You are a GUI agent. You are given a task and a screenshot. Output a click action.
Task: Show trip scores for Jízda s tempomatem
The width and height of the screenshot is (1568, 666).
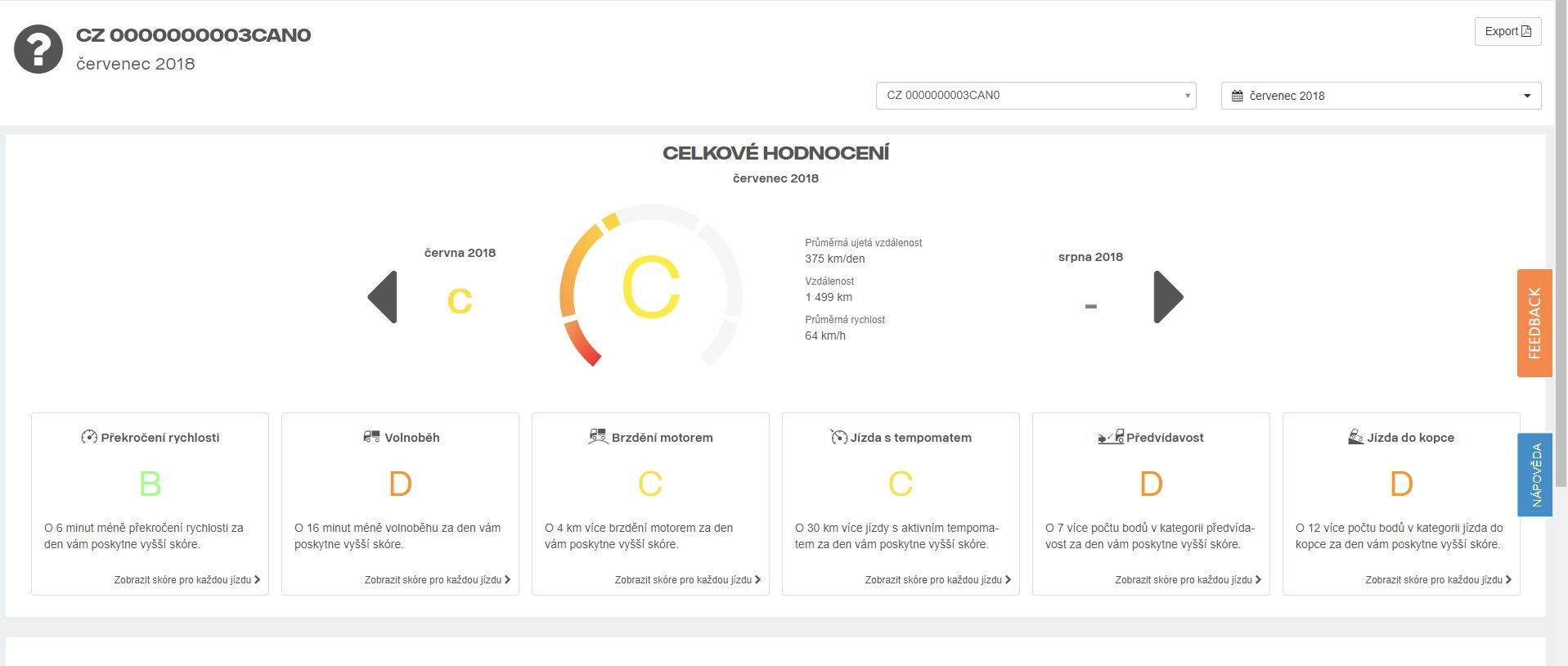click(938, 580)
